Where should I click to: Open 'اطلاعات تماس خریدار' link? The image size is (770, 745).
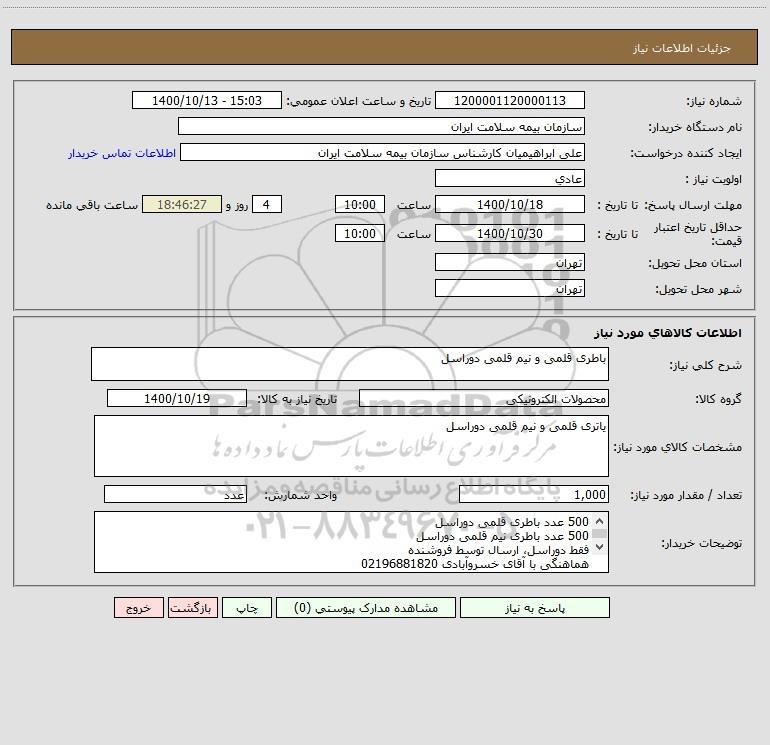[122, 153]
